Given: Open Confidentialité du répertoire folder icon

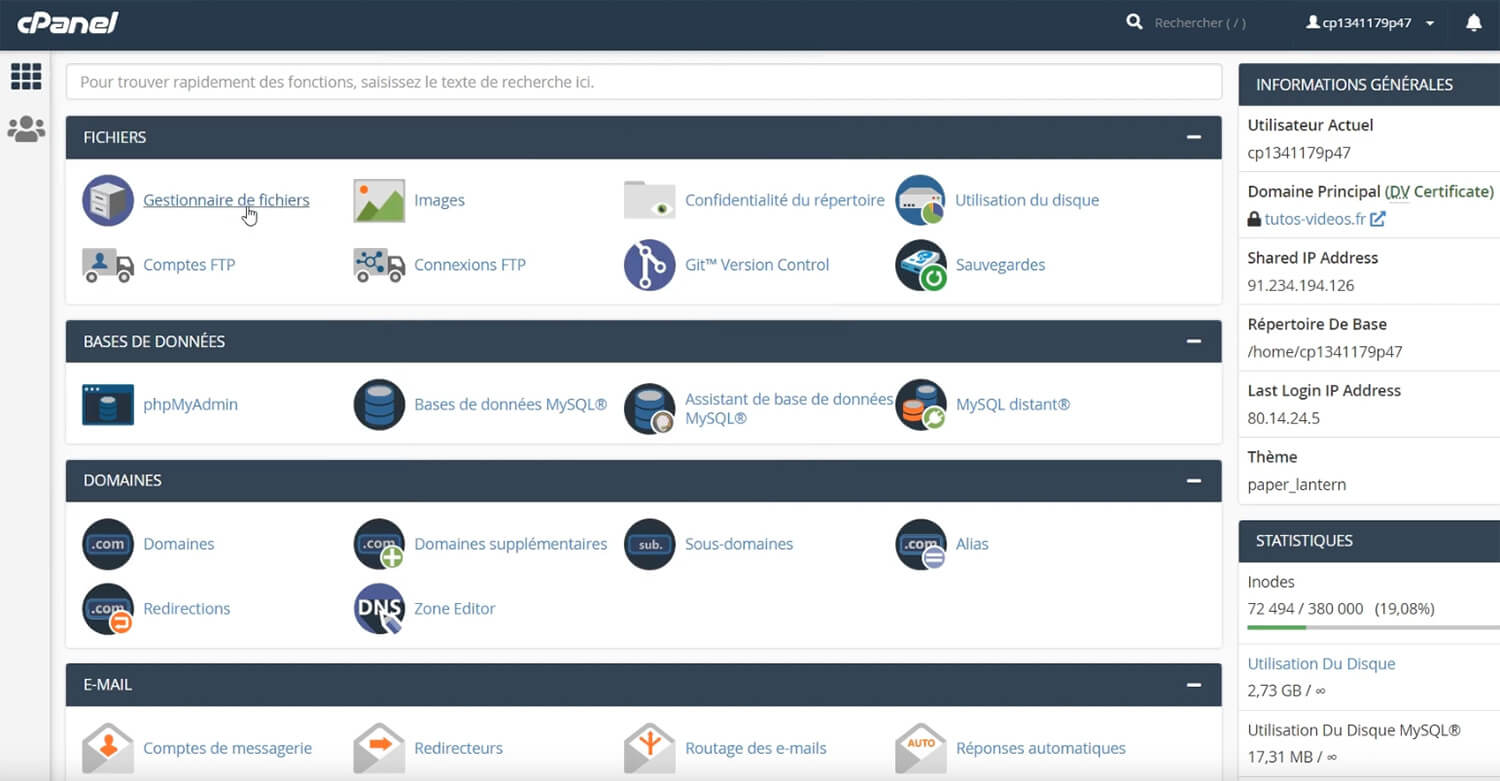Looking at the screenshot, I should [650, 200].
